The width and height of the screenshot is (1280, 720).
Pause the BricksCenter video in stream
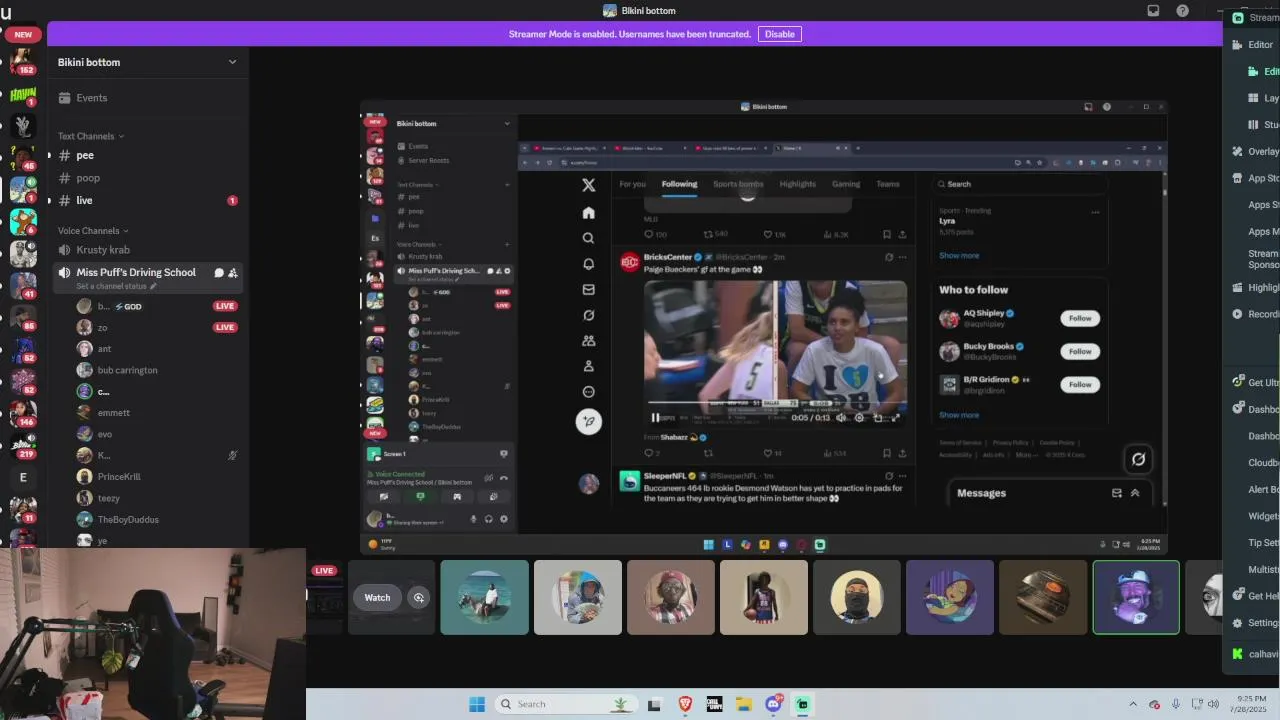point(656,418)
